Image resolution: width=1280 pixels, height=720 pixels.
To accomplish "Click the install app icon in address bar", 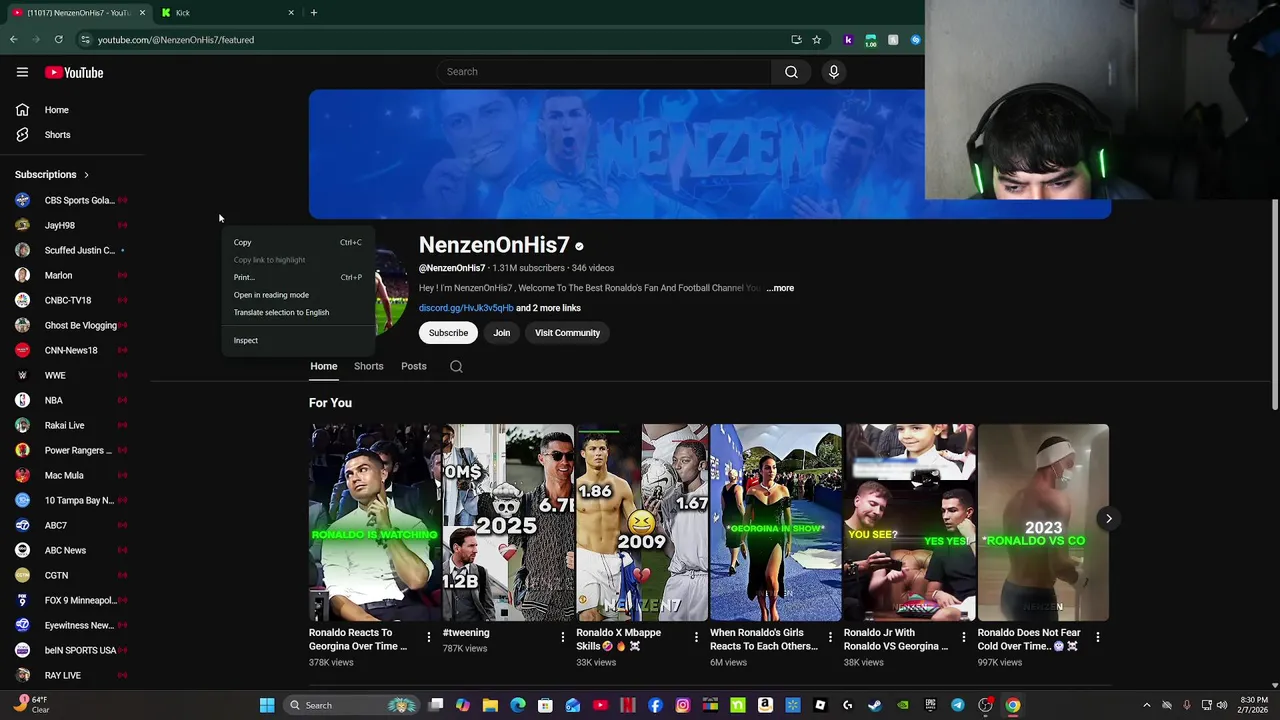I will coord(796,40).
